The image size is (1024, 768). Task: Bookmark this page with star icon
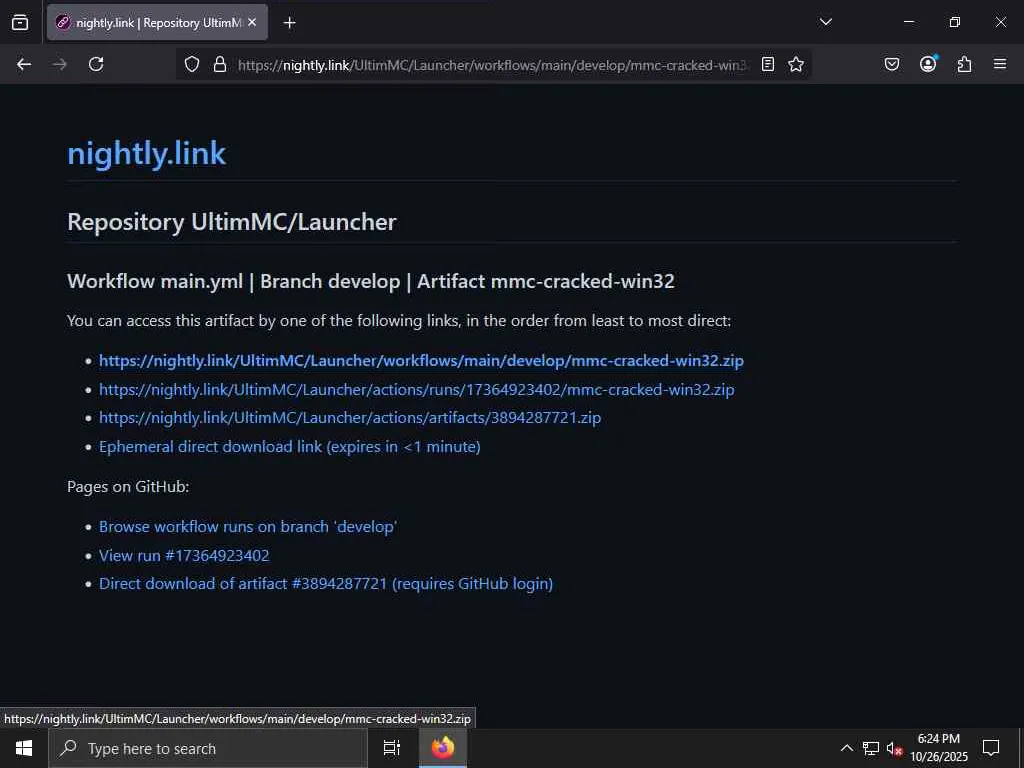click(x=795, y=64)
